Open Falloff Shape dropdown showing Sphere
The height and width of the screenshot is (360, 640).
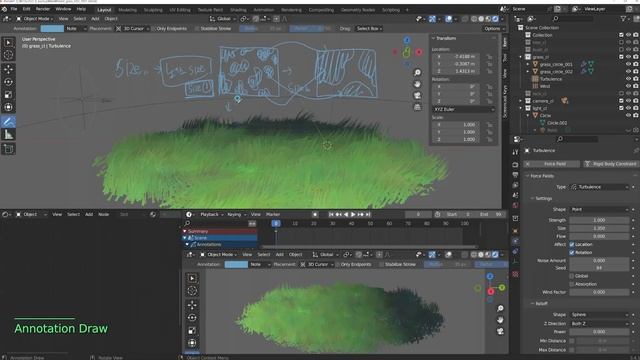pyautogui.click(x=600, y=315)
